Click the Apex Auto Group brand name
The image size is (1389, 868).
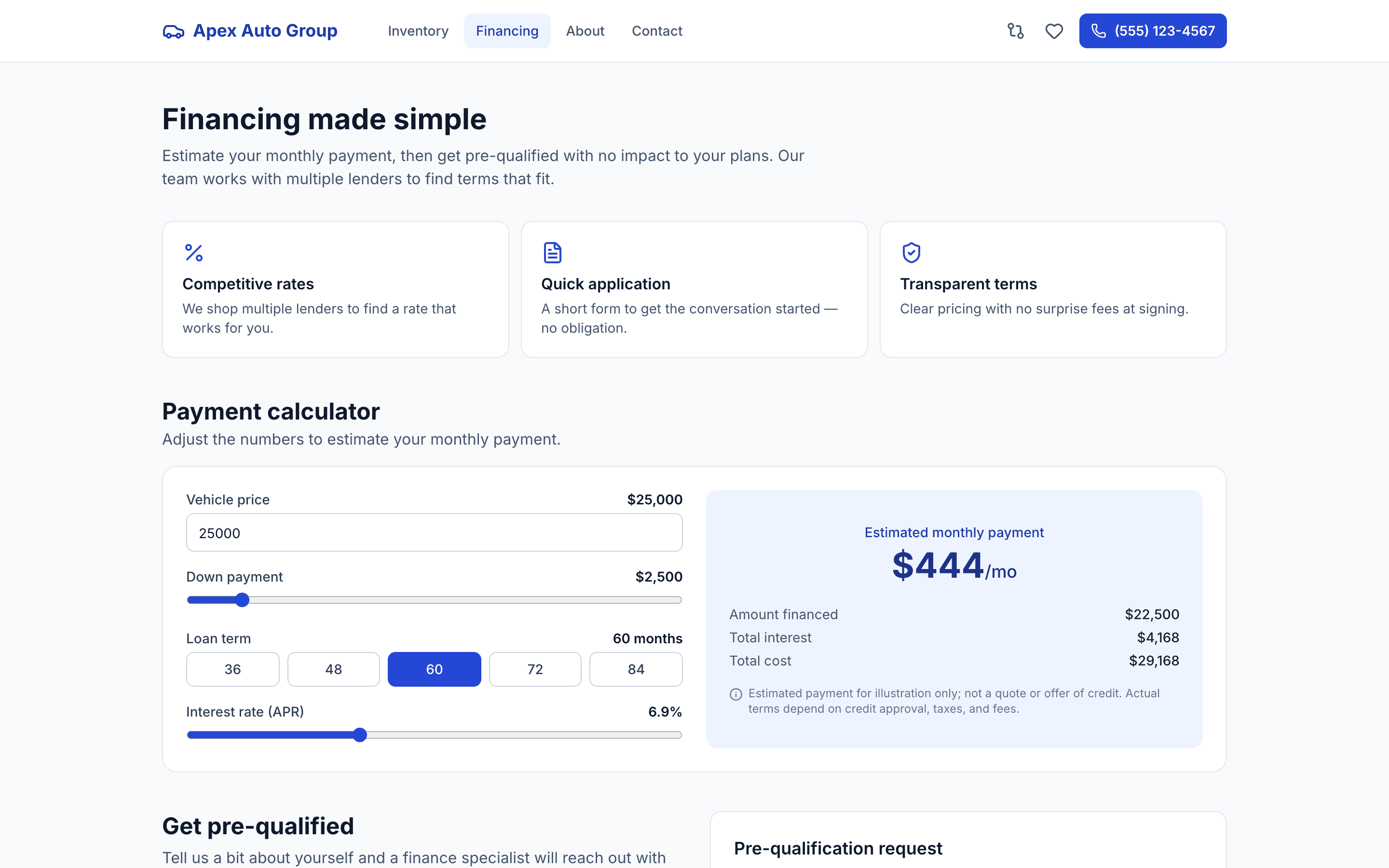[x=265, y=31]
